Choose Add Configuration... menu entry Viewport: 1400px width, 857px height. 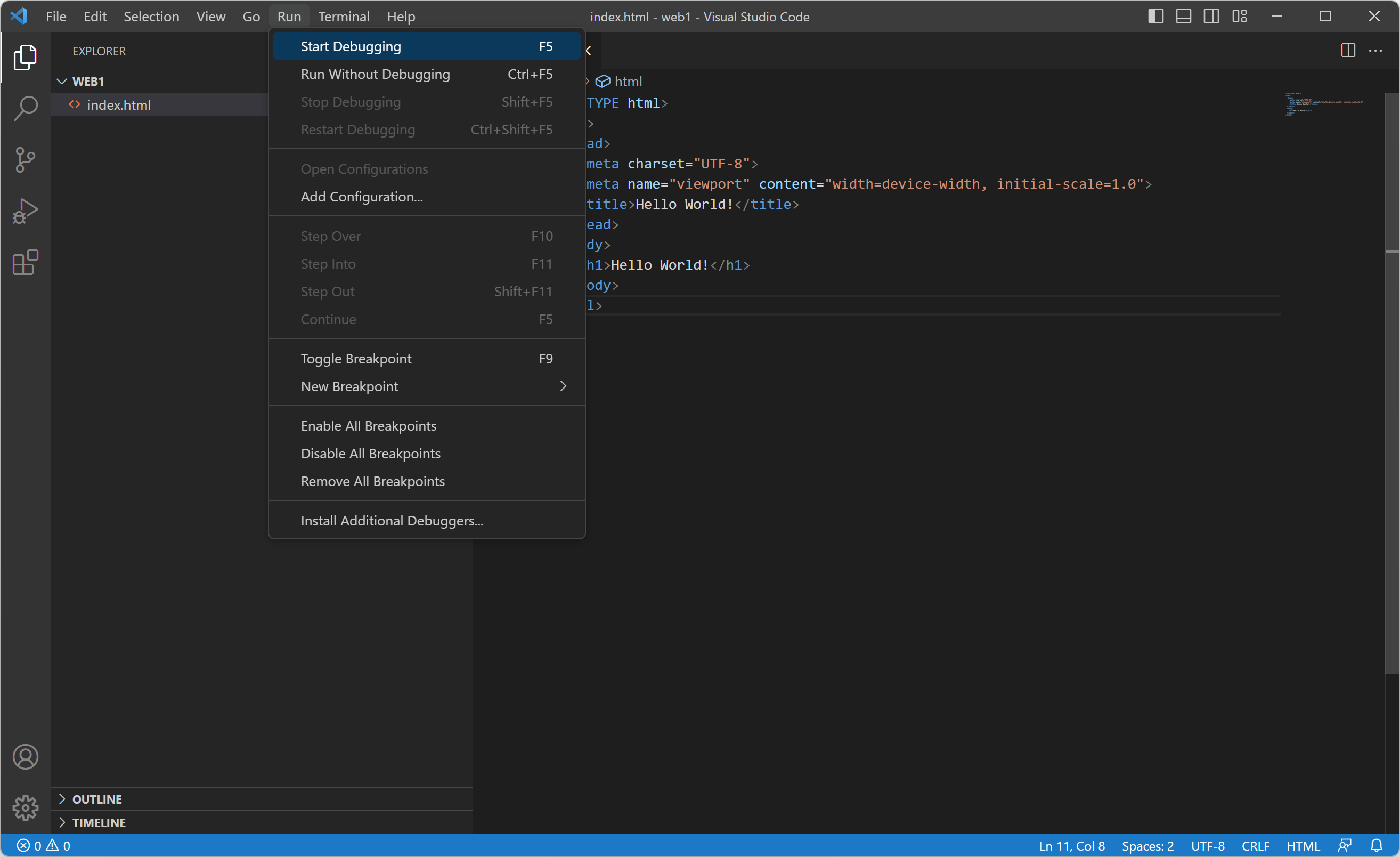pos(362,197)
